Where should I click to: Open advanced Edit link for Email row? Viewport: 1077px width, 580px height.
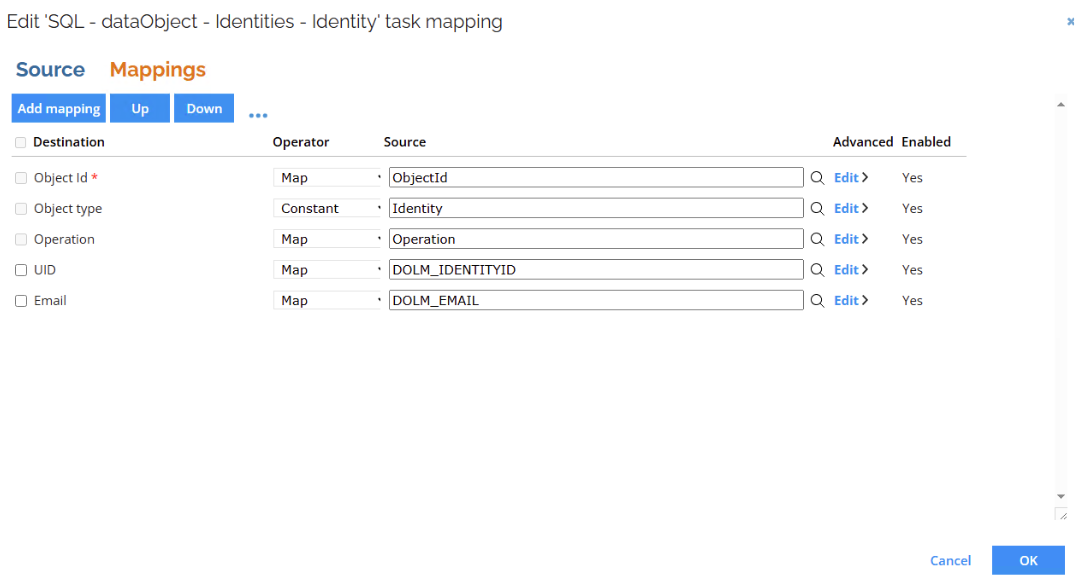point(850,300)
